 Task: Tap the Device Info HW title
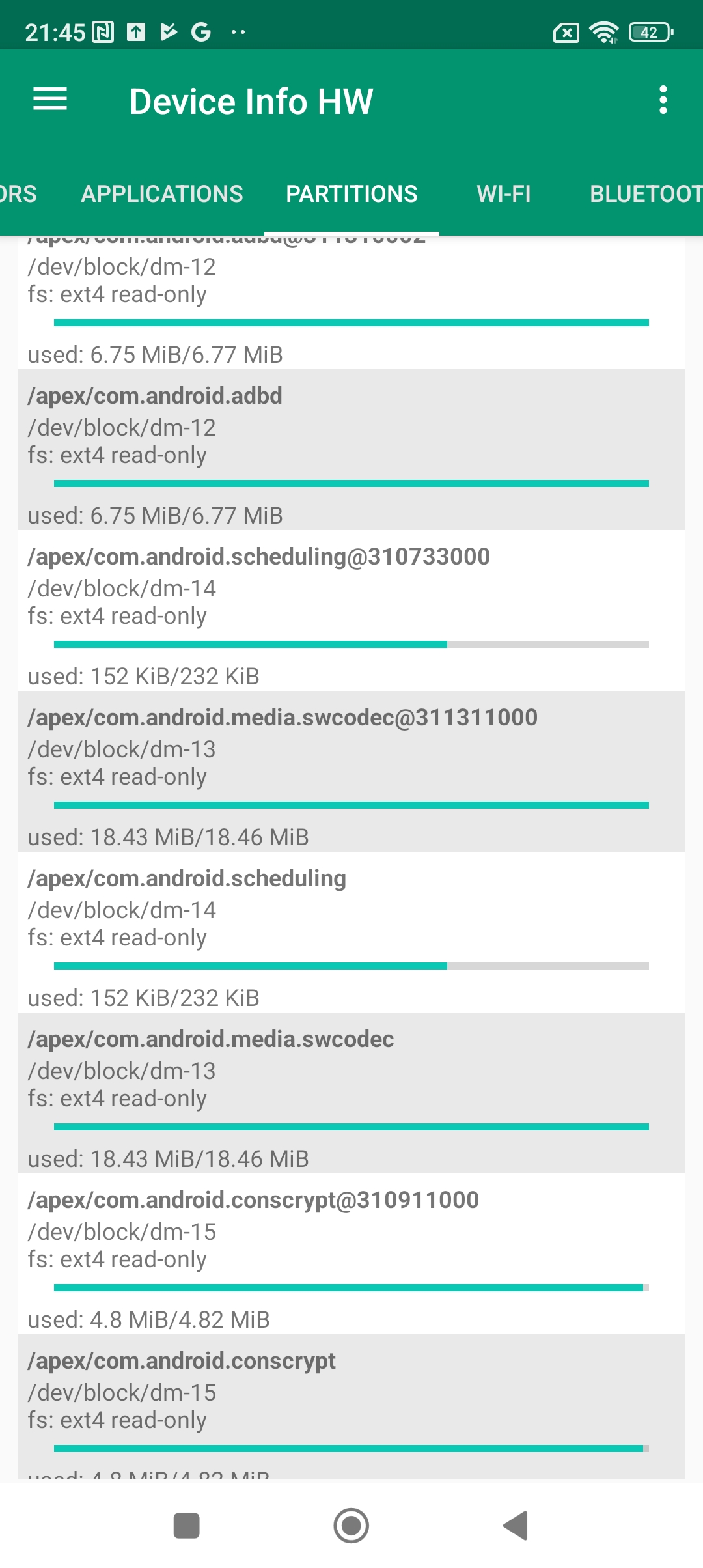tap(251, 102)
